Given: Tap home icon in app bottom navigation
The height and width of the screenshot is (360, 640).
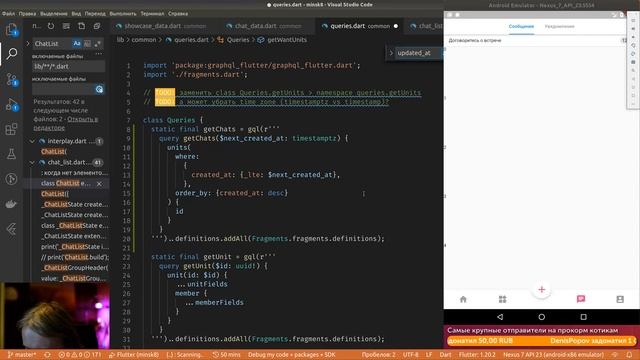Looking at the screenshot, I should pos(463,299).
